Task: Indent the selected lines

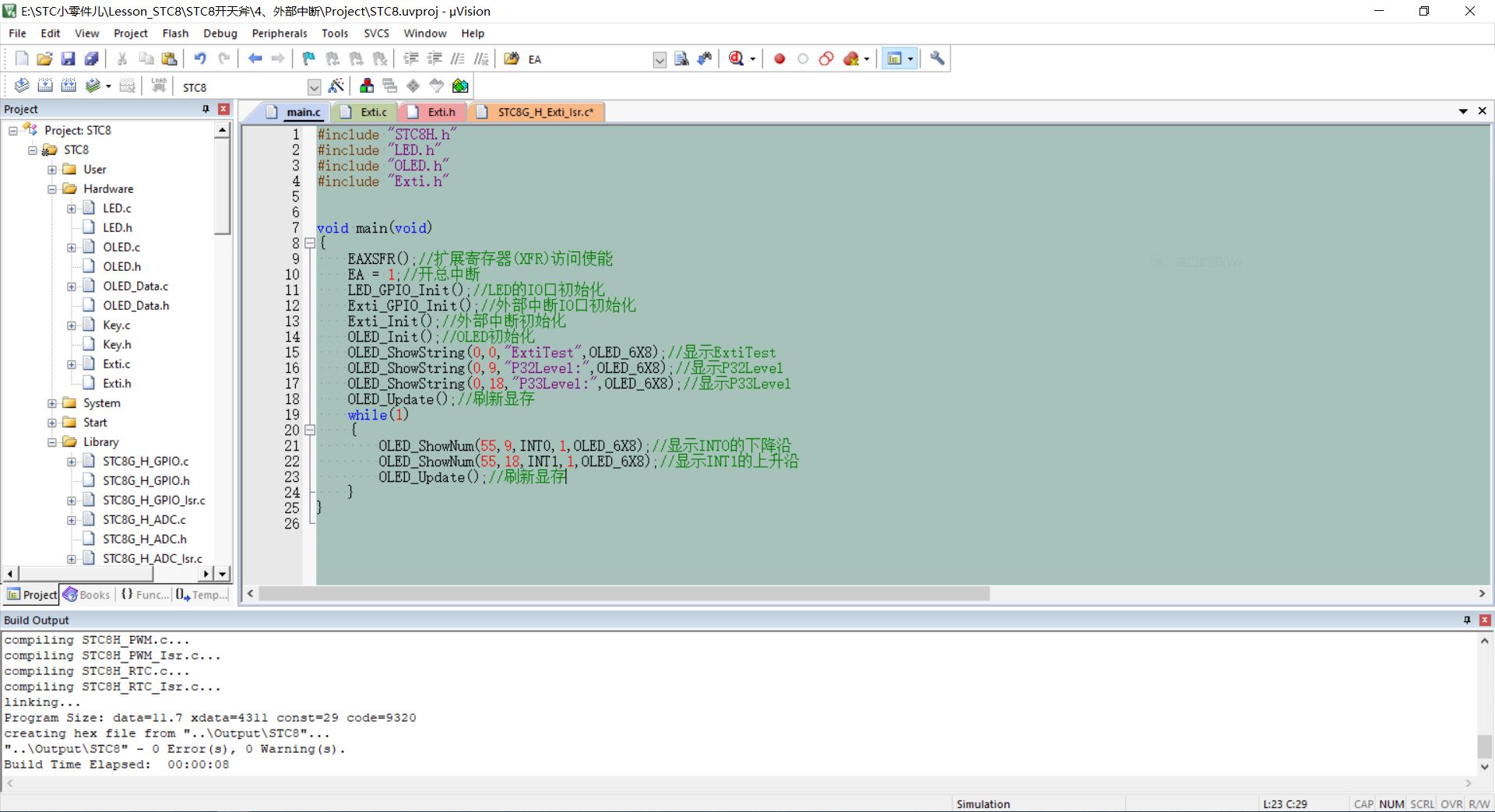Action: (x=411, y=58)
